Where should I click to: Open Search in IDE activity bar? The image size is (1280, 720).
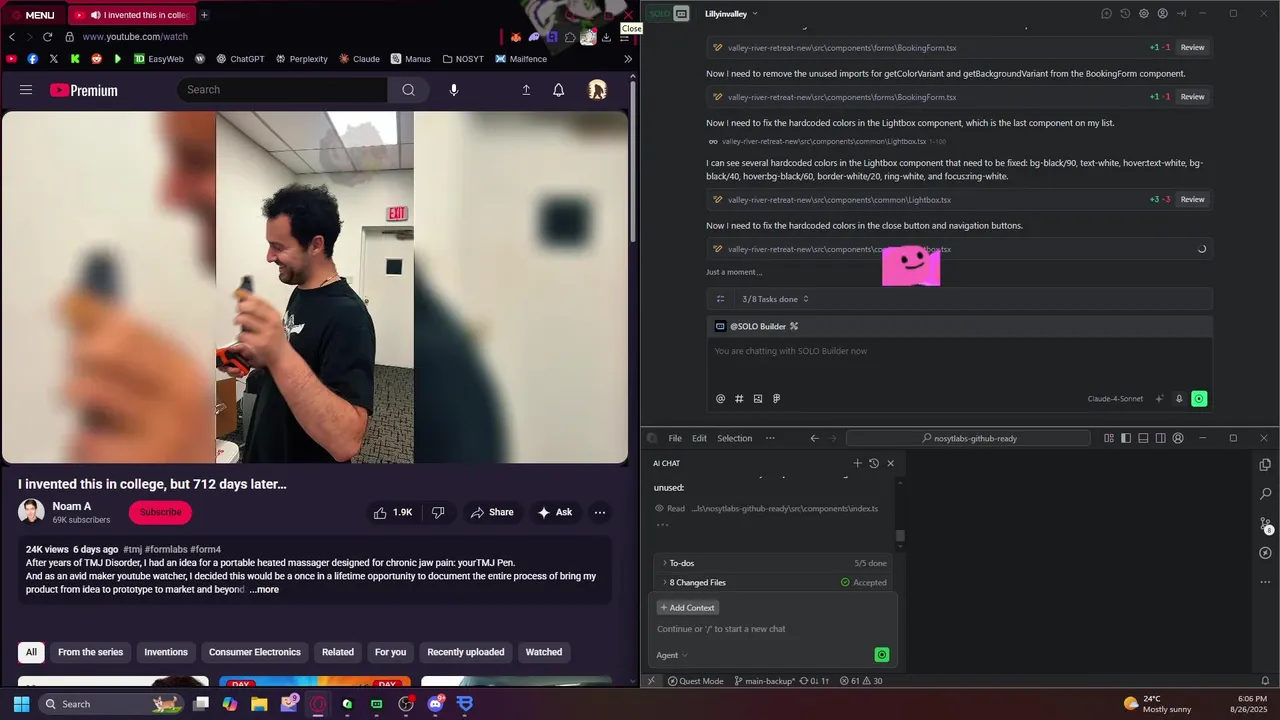click(1265, 494)
